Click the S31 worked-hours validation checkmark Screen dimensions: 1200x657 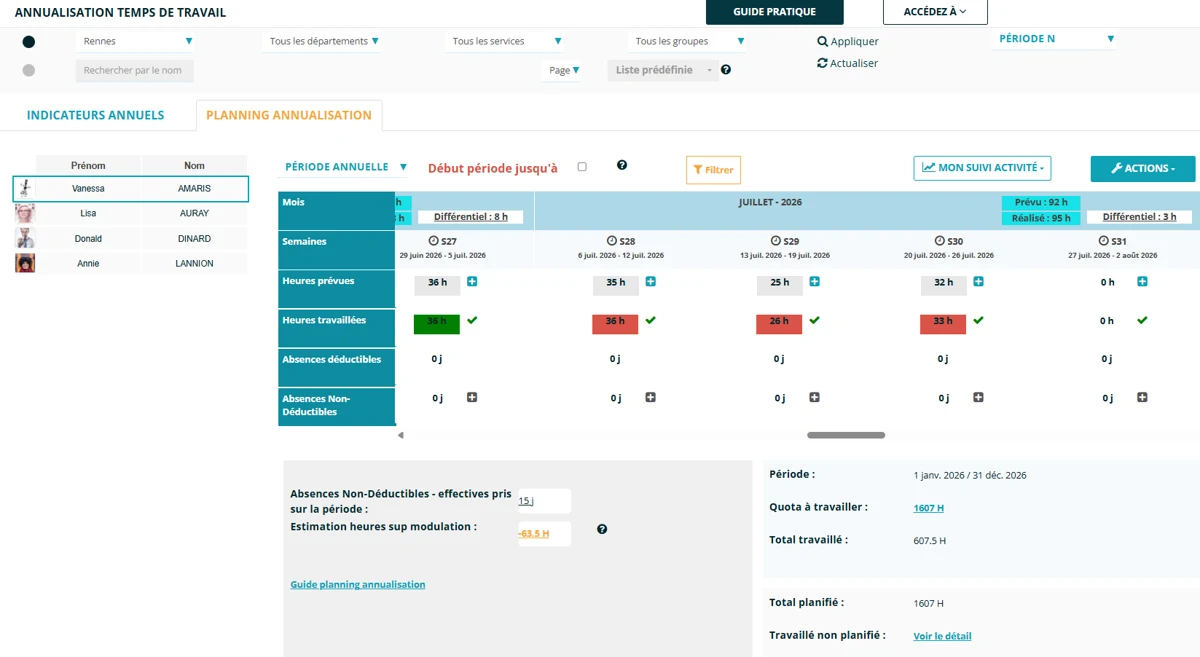click(x=1142, y=320)
